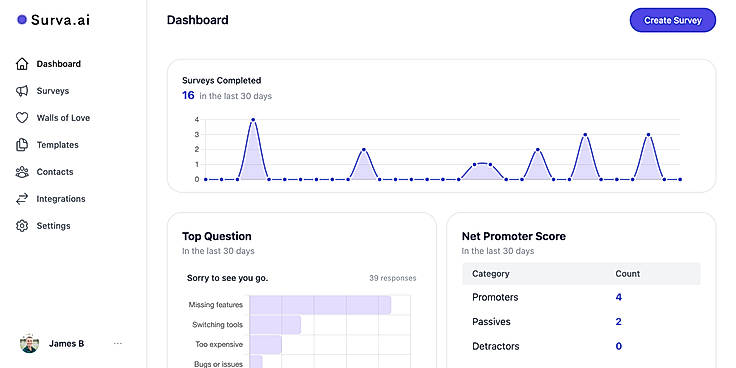Go to the Surveys menu item

[x=53, y=91]
